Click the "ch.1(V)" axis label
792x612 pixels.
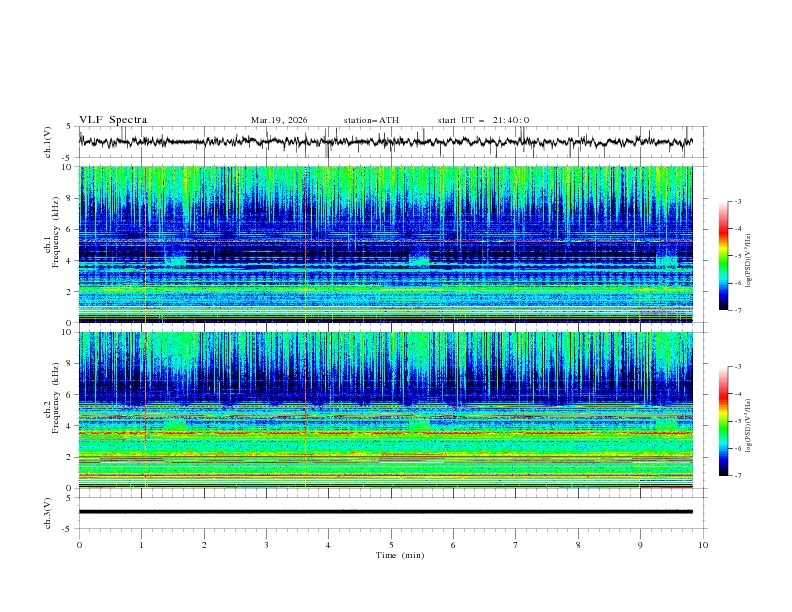[x=48, y=142]
